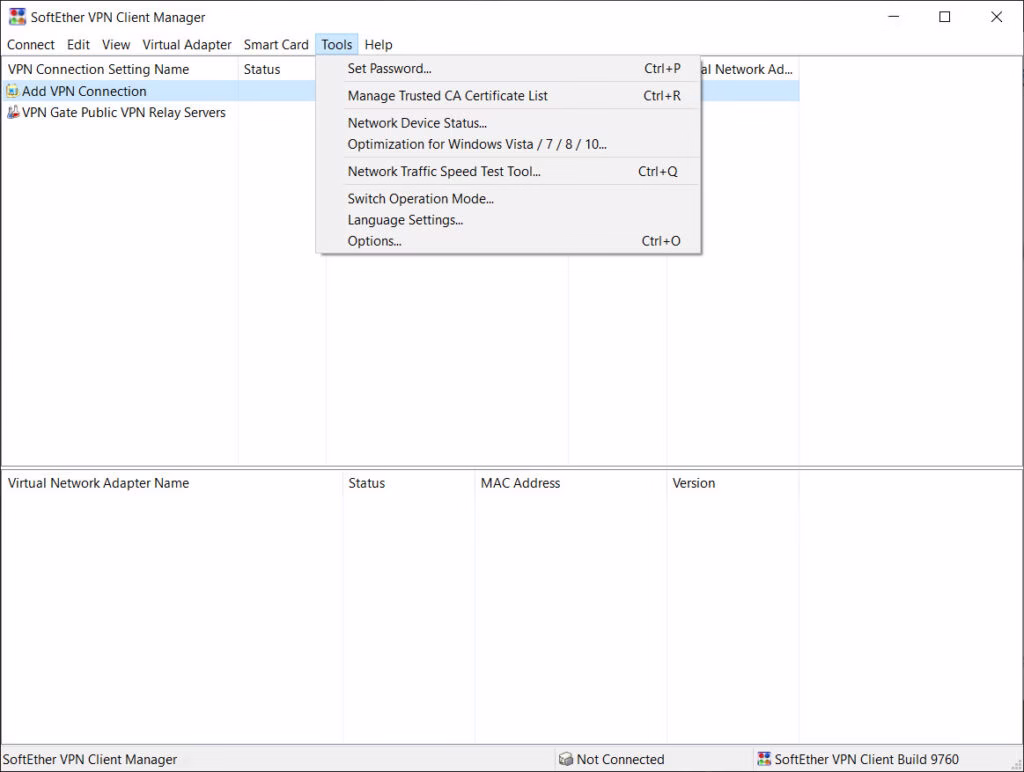Click SoftEther VPN Client Manager status bar text
Image resolution: width=1024 pixels, height=772 pixels.
point(89,759)
